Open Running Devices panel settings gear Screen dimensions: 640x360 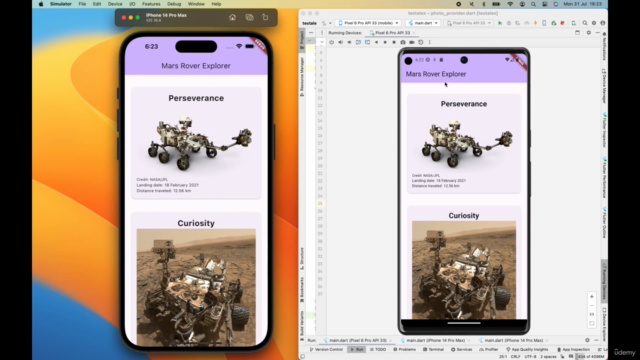[x=589, y=33]
